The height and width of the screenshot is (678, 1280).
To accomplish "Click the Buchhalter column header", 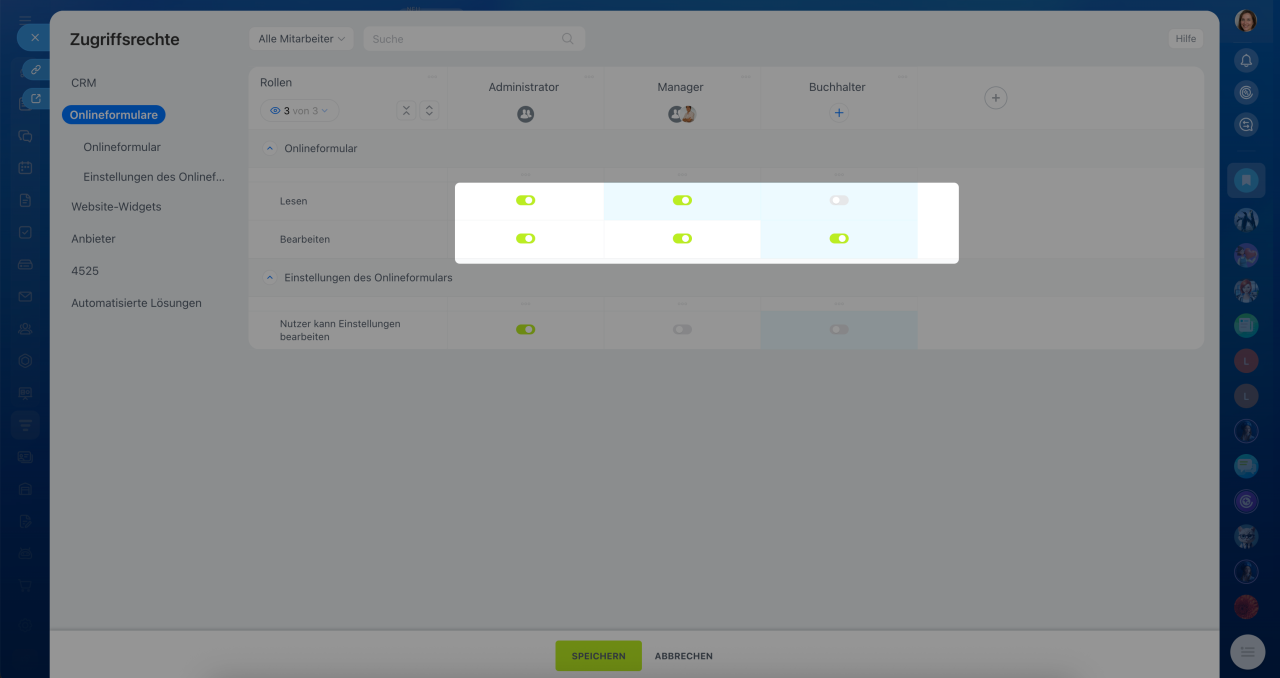I will 837,87.
